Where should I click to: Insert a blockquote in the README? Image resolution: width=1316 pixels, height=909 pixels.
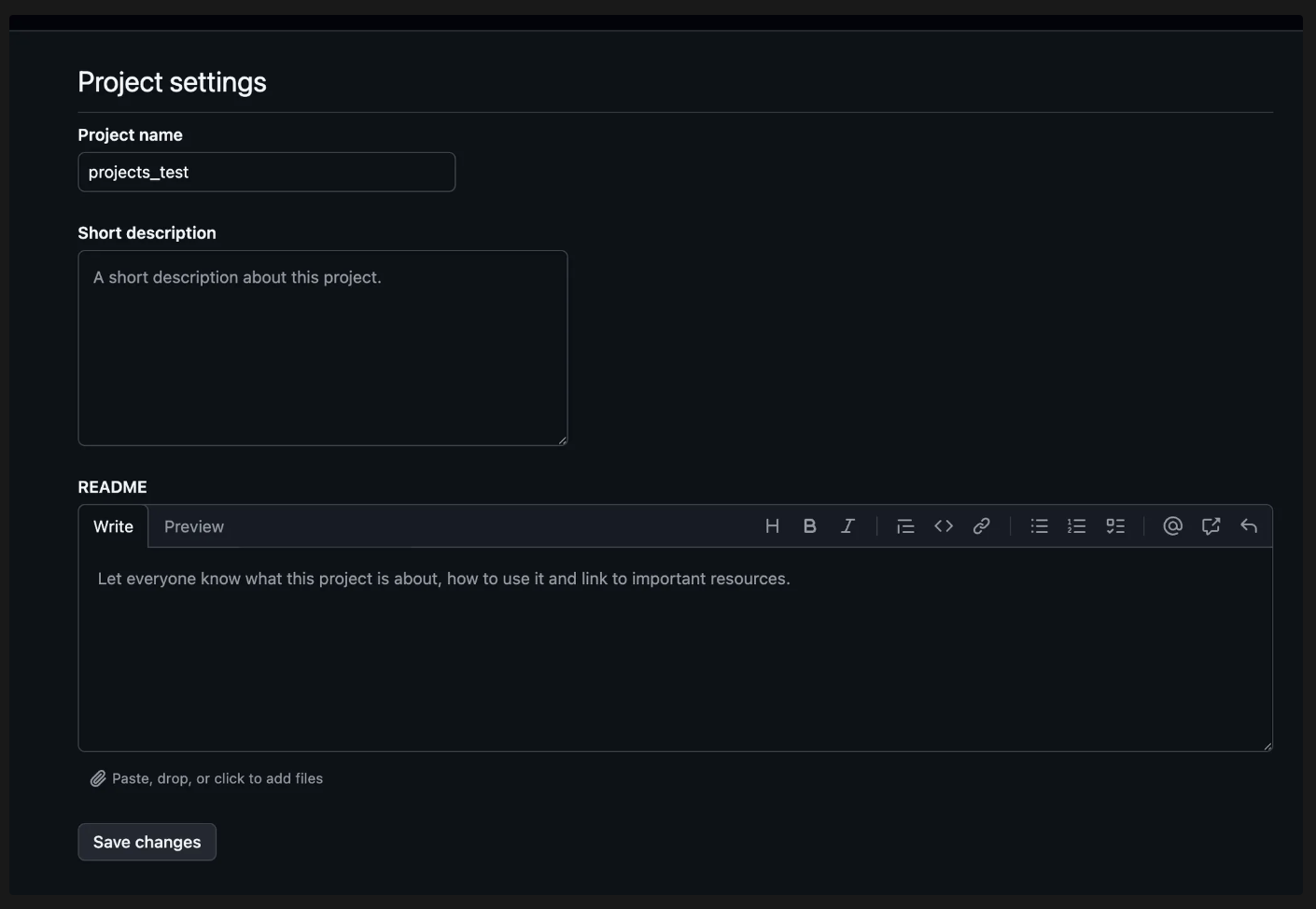[904, 525]
